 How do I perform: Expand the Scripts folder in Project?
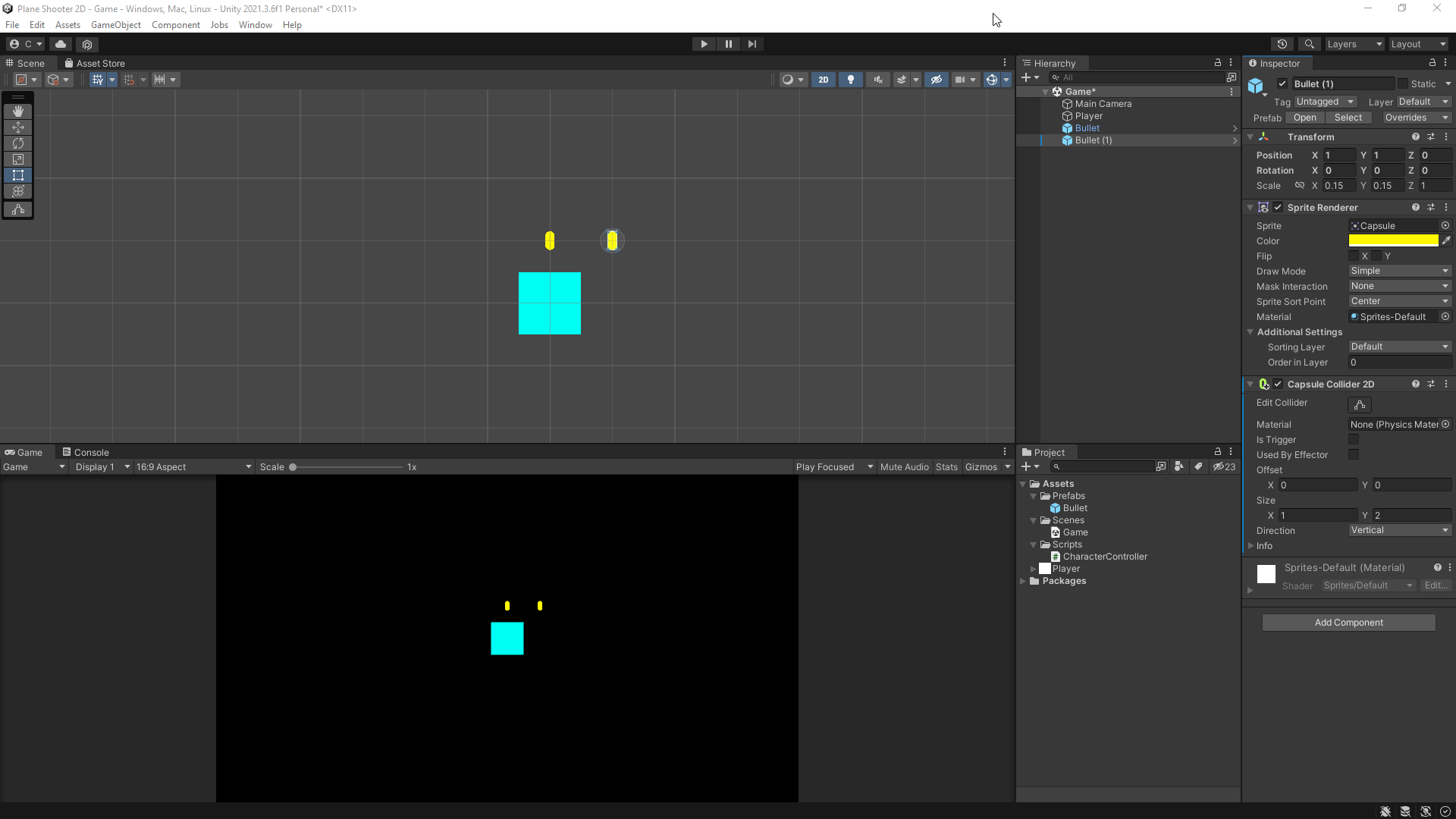[1034, 544]
